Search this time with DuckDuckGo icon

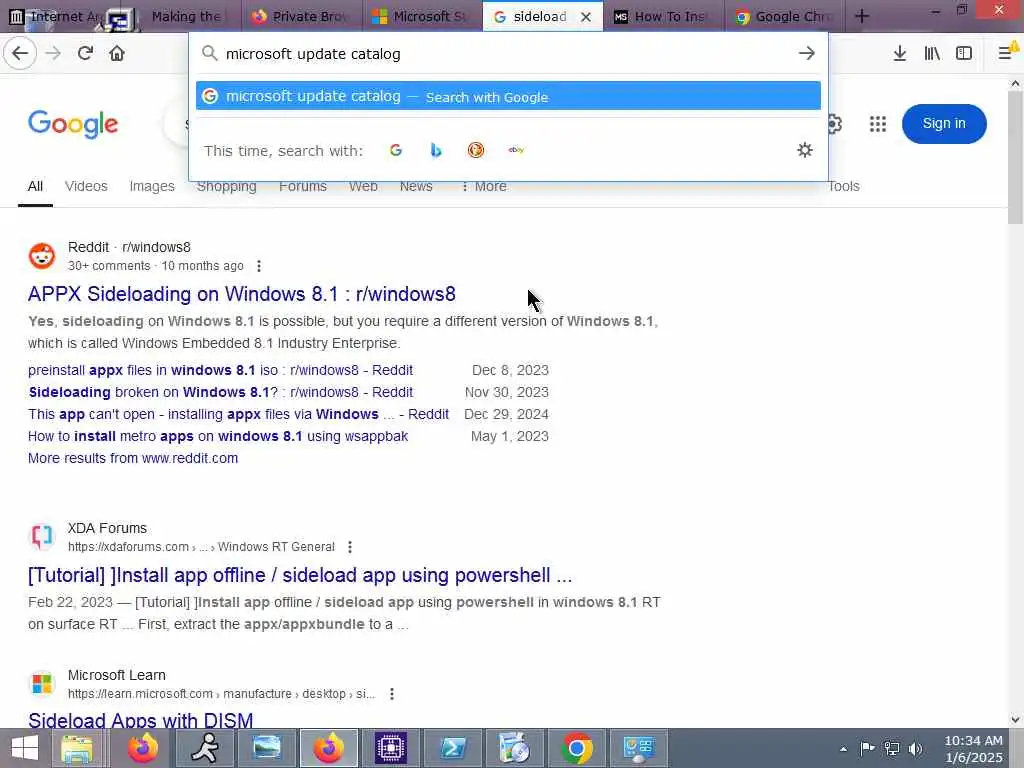tap(476, 150)
